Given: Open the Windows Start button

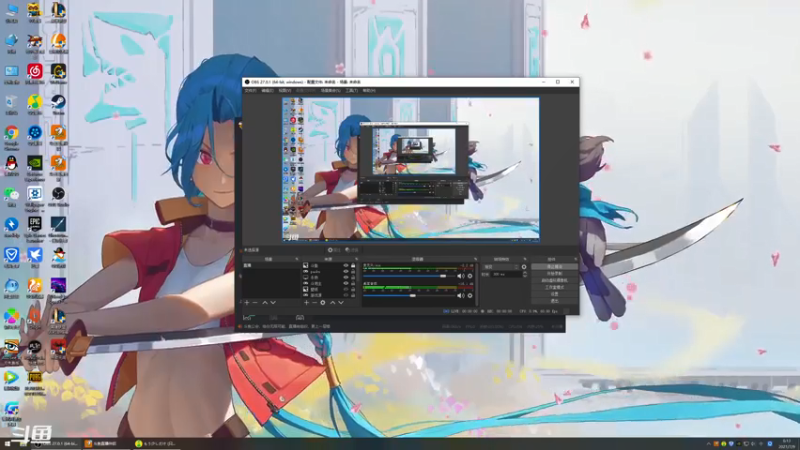Looking at the screenshot, I should [9, 444].
